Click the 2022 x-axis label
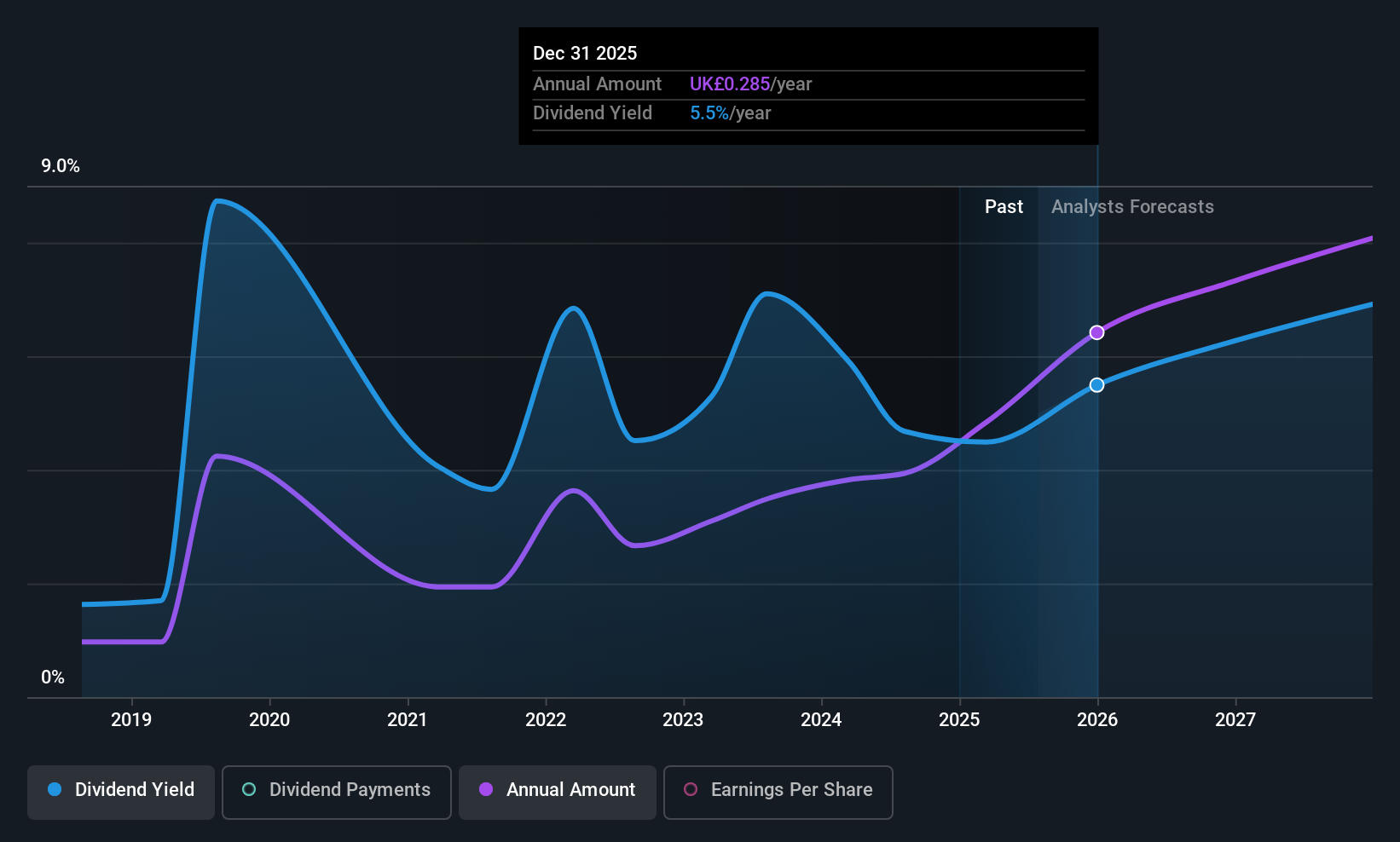1400x842 pixels. (x=546, y=720)
